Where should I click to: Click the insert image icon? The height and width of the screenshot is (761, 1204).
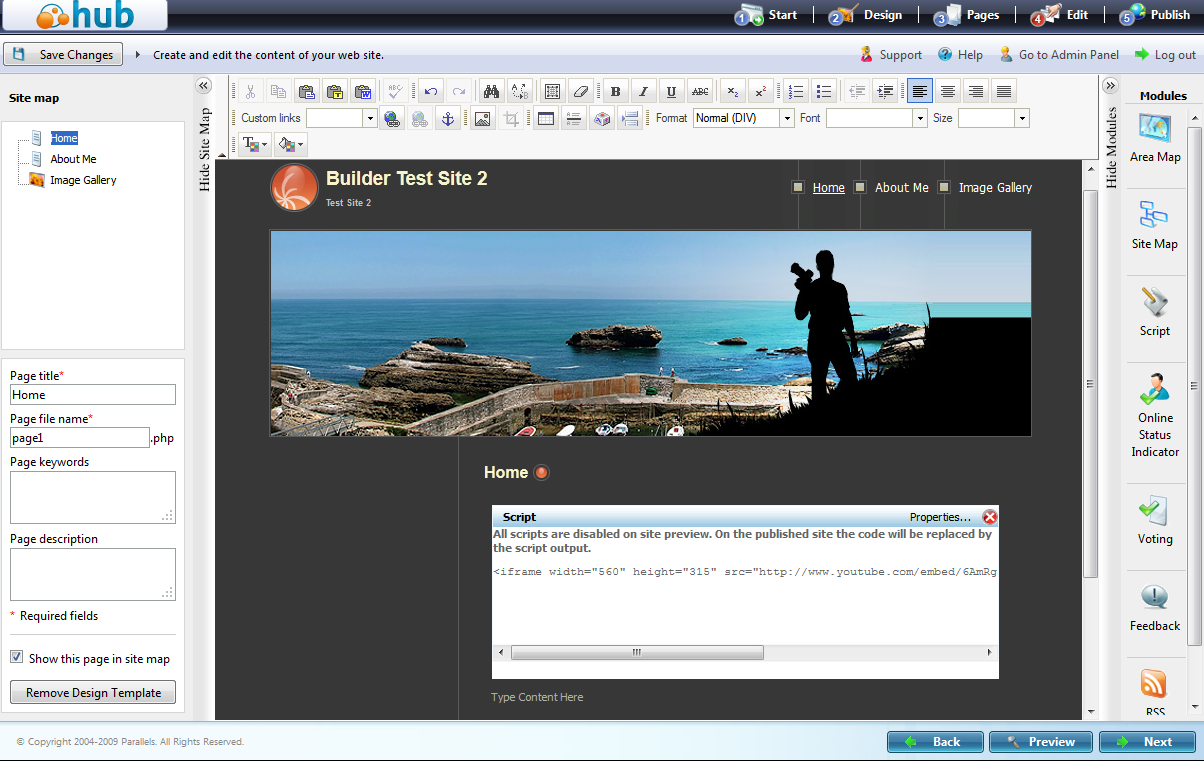483,118
